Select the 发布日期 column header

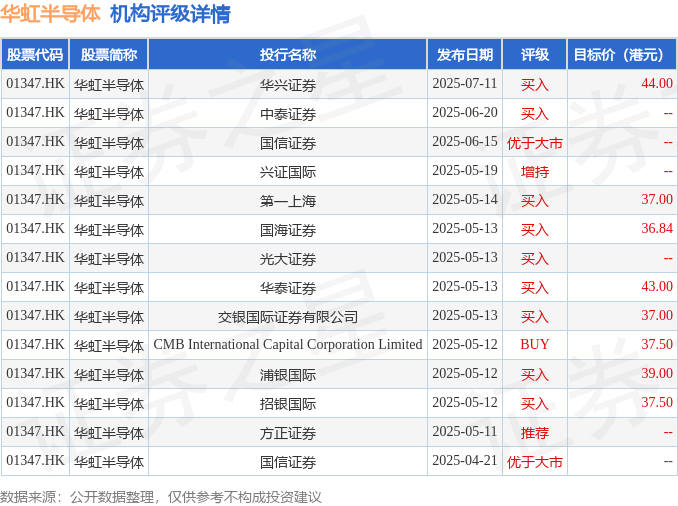click(465, 54)
